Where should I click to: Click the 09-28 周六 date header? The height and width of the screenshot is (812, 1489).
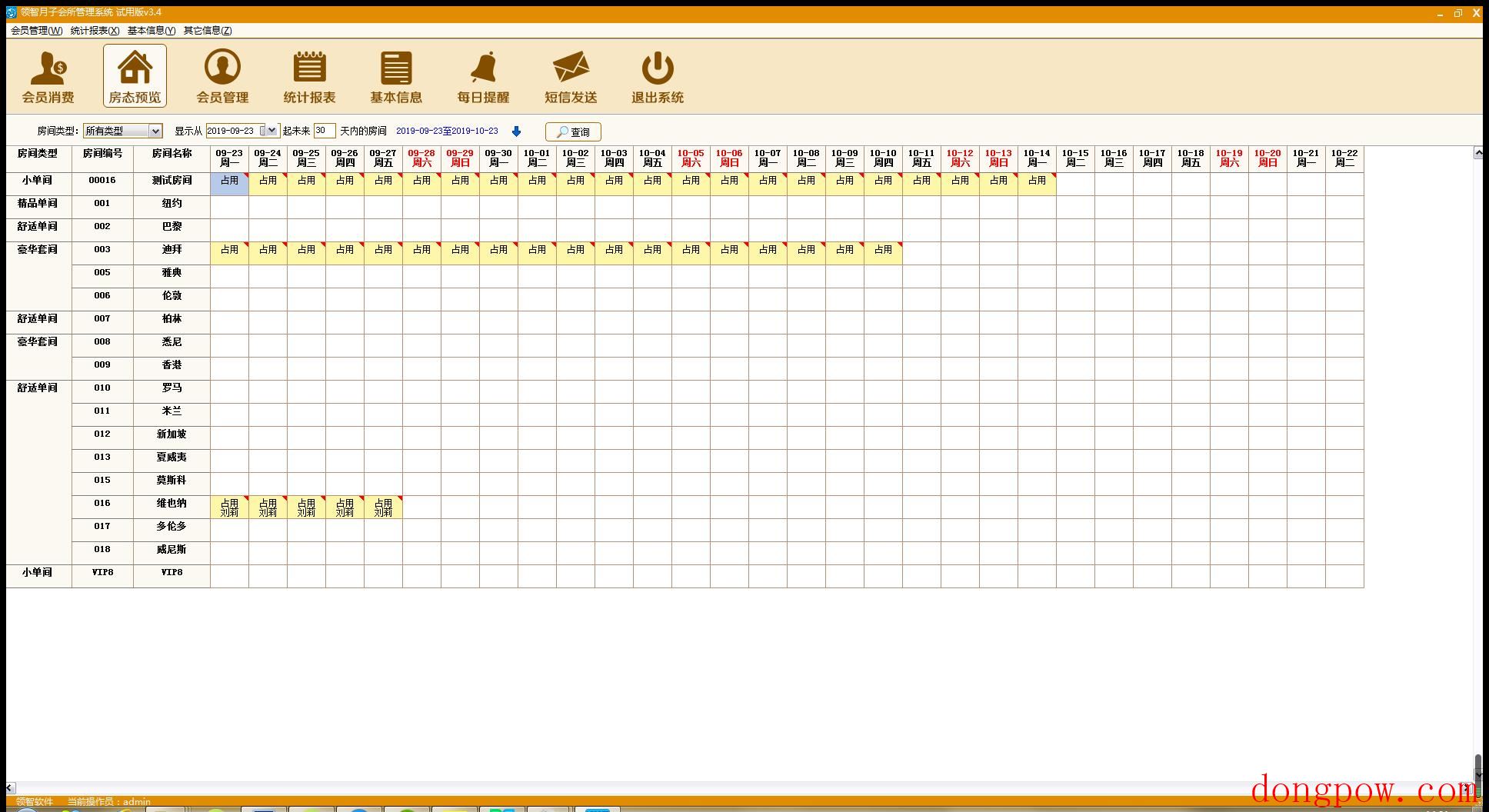pyautogui.click(x=421, y=158)
